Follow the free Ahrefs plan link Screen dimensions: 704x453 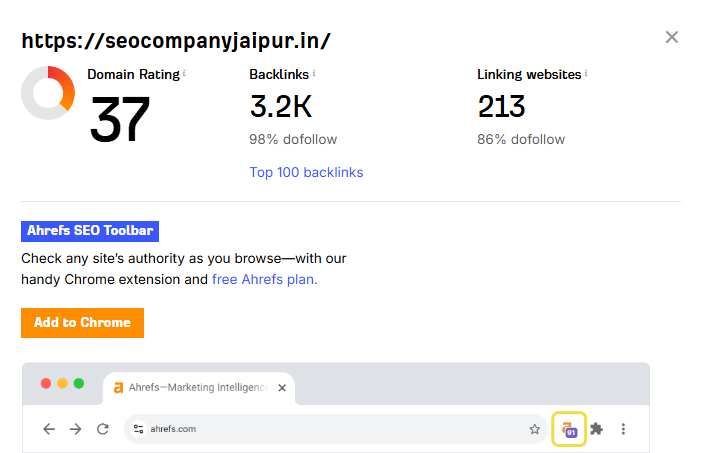(264, 279)
